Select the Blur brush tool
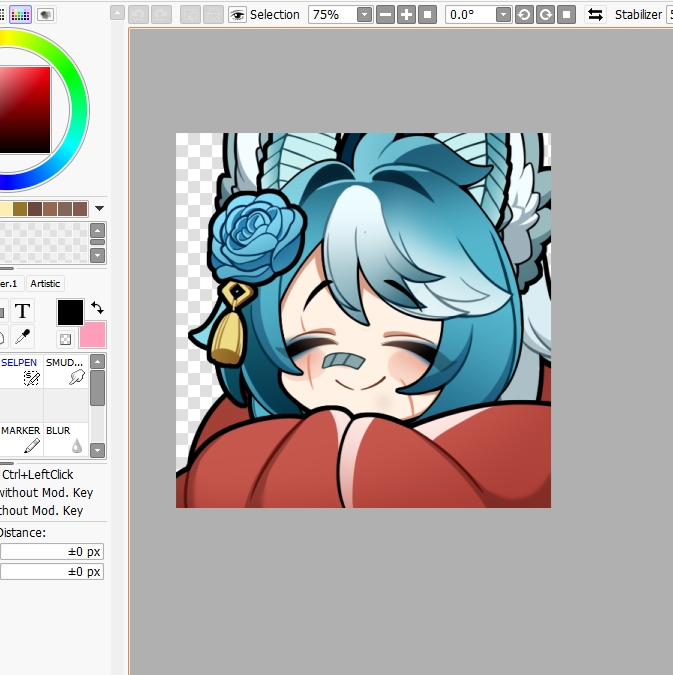 click(x=66, y=438)
